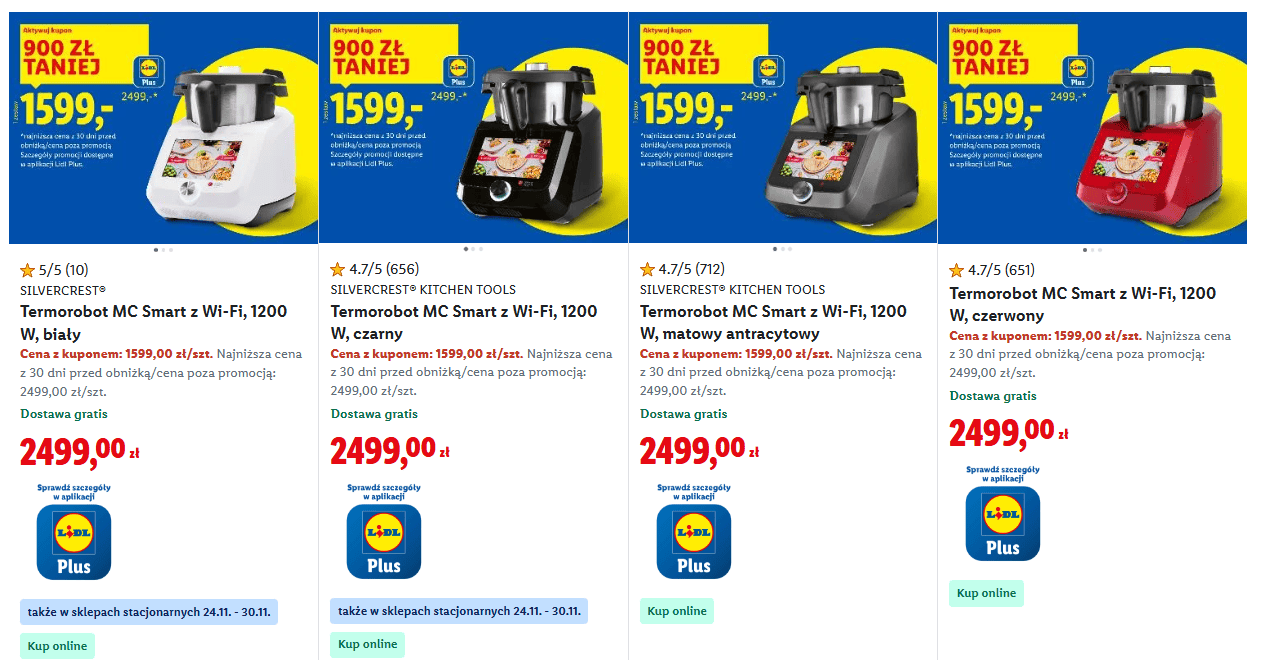Image resolution: width=1261 pixels, height=660 pixels.
Task: Click Lidl Plus app icon under red Termorobot
Action: 1003,523
